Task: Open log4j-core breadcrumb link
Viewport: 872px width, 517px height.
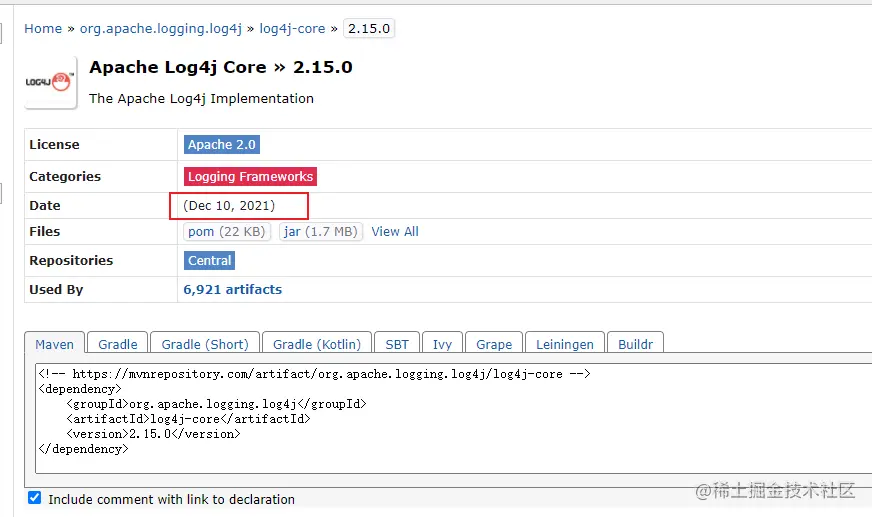Action: (x=292, y=28)
